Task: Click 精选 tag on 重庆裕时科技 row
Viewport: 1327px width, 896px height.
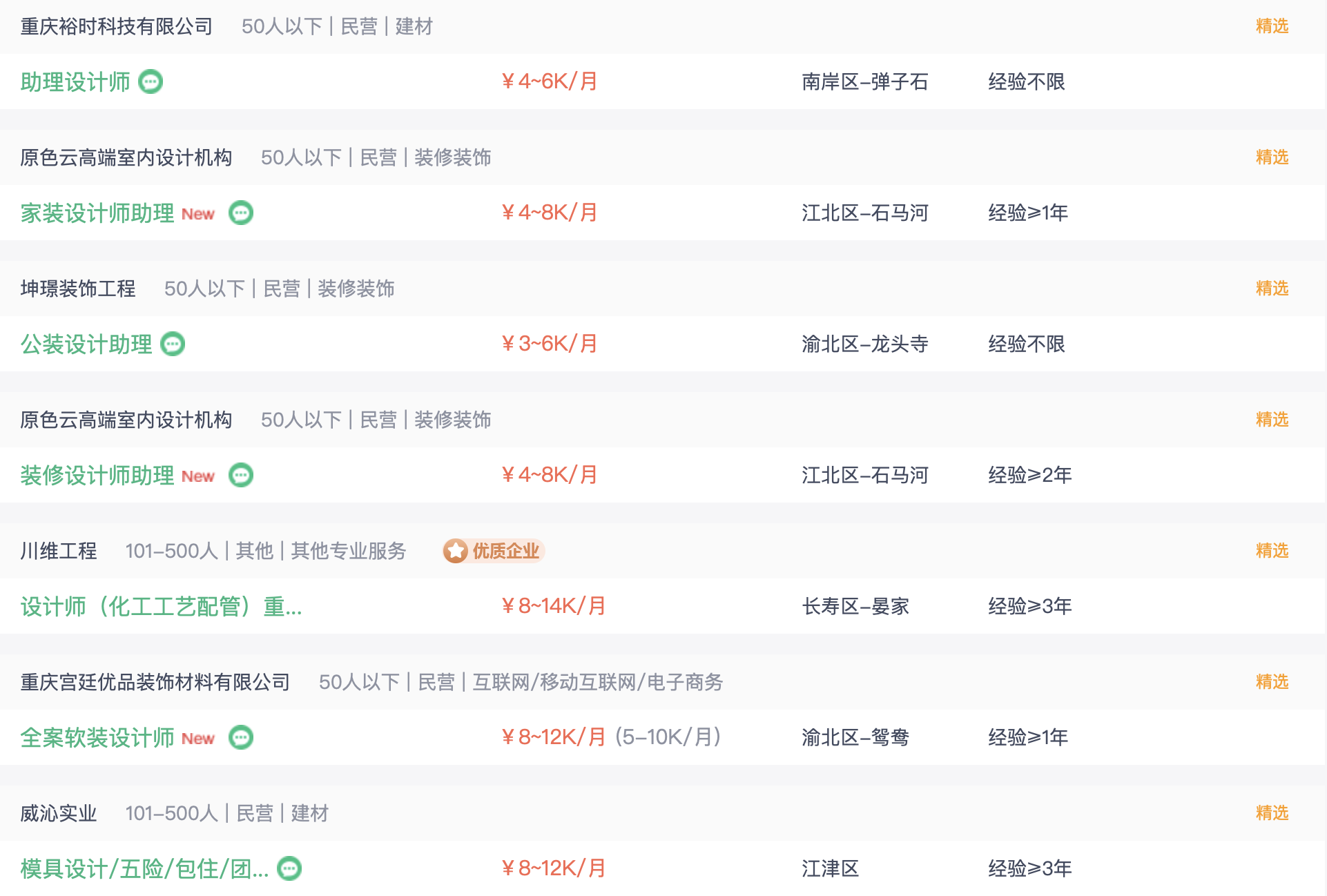Action: pyautogui.click(x=1272, y=26)
